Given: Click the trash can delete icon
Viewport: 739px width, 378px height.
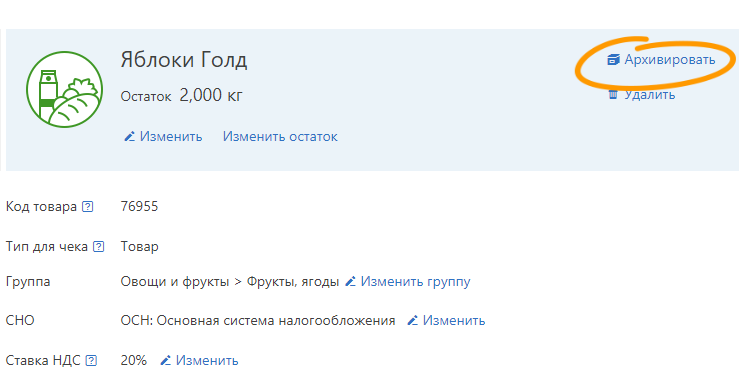Looking at the screenshot, I should pos(613,94).
